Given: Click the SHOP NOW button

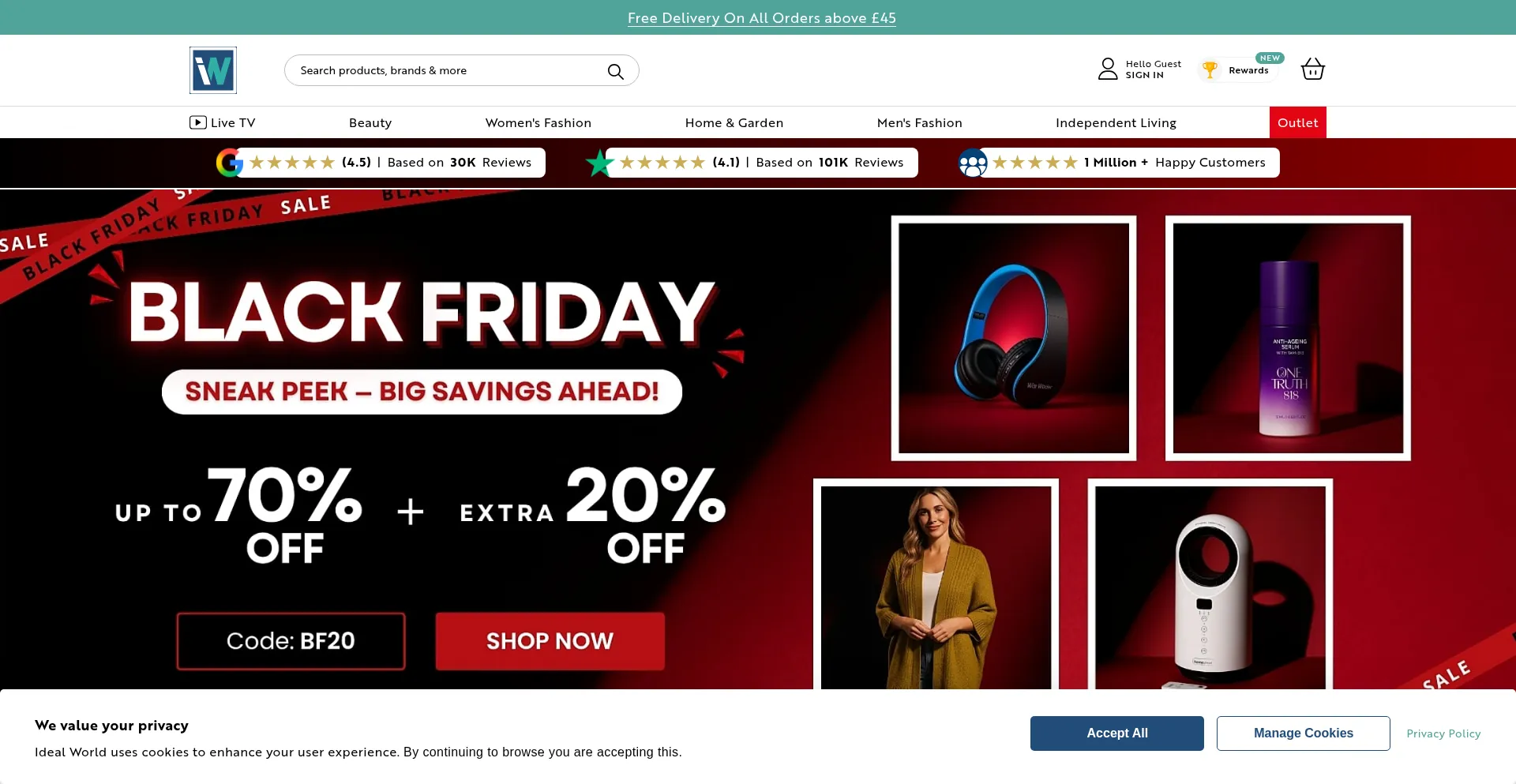Looking at the screenshot, I should click(x=550, y=641).
